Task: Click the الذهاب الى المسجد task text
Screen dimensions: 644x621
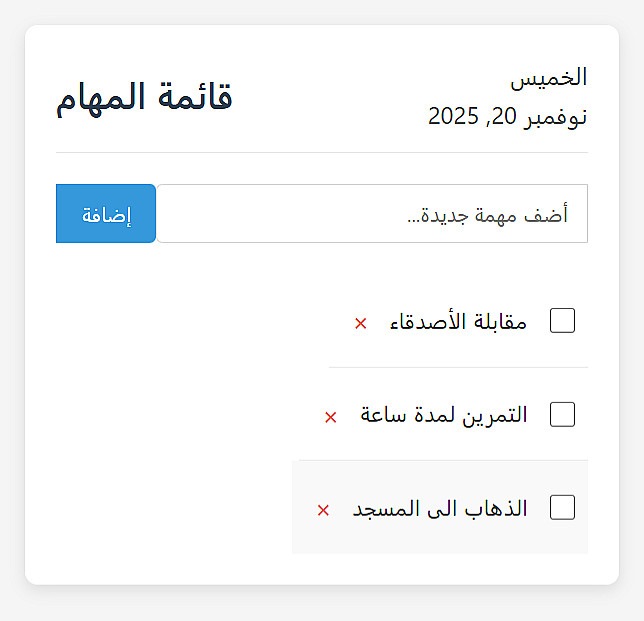Action: click(440, 509)
